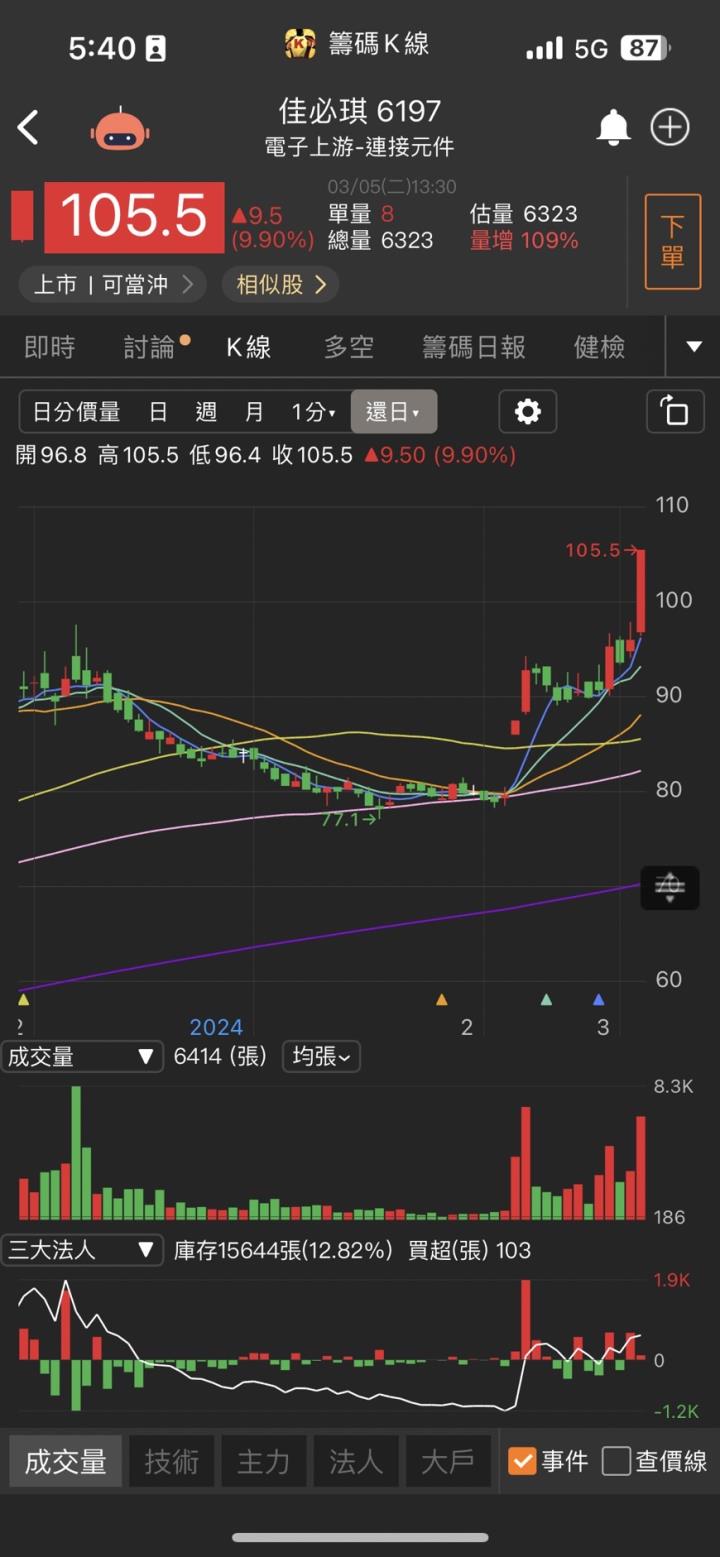The width and height of the screenshot is (720, 1557).
Task: Tap the 下單 order button
Action: tap(672, 241)
